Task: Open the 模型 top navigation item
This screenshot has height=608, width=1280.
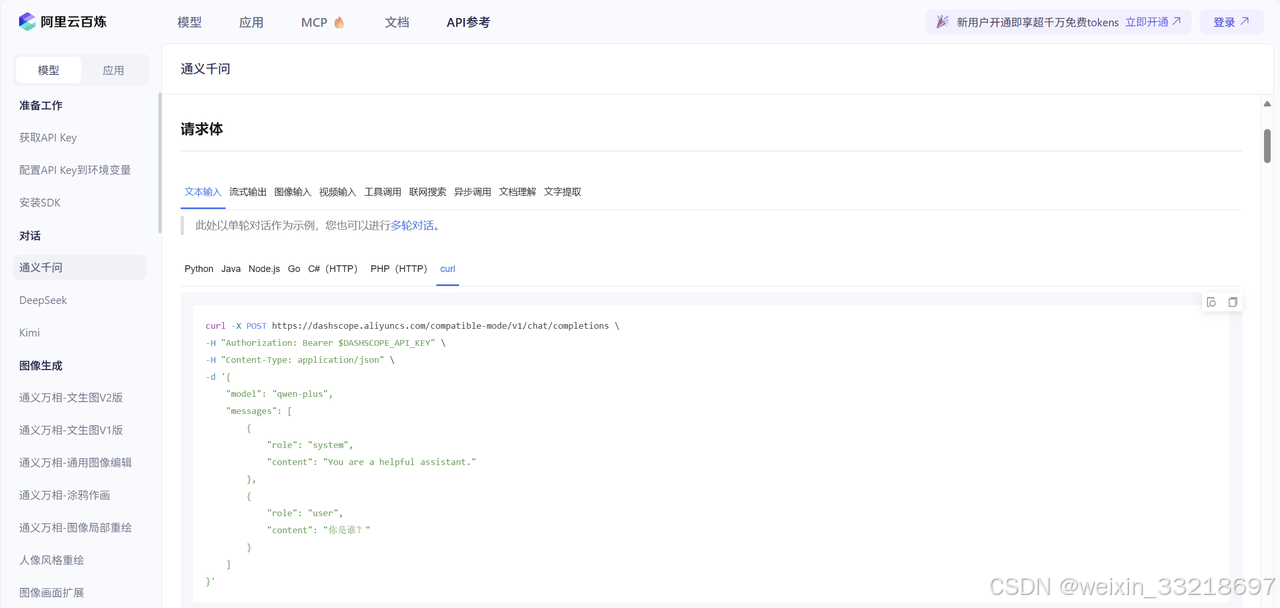Action: pos(189,22)
